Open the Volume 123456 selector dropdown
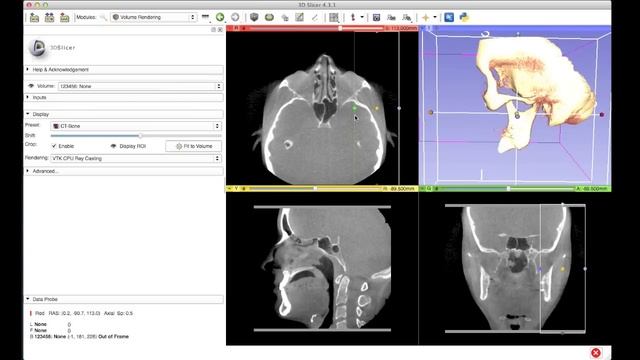This screenshot has height=360, width=640. [140, 86]
